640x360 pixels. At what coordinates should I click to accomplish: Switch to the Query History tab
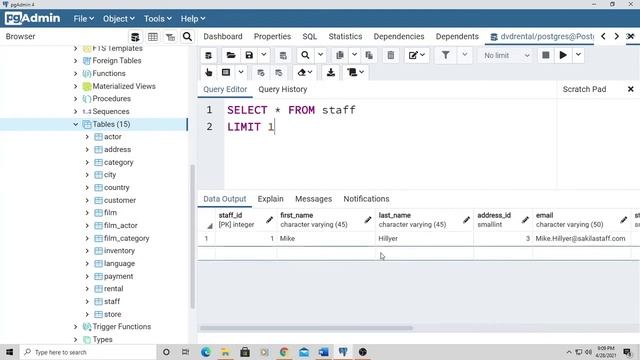point(282,89)
